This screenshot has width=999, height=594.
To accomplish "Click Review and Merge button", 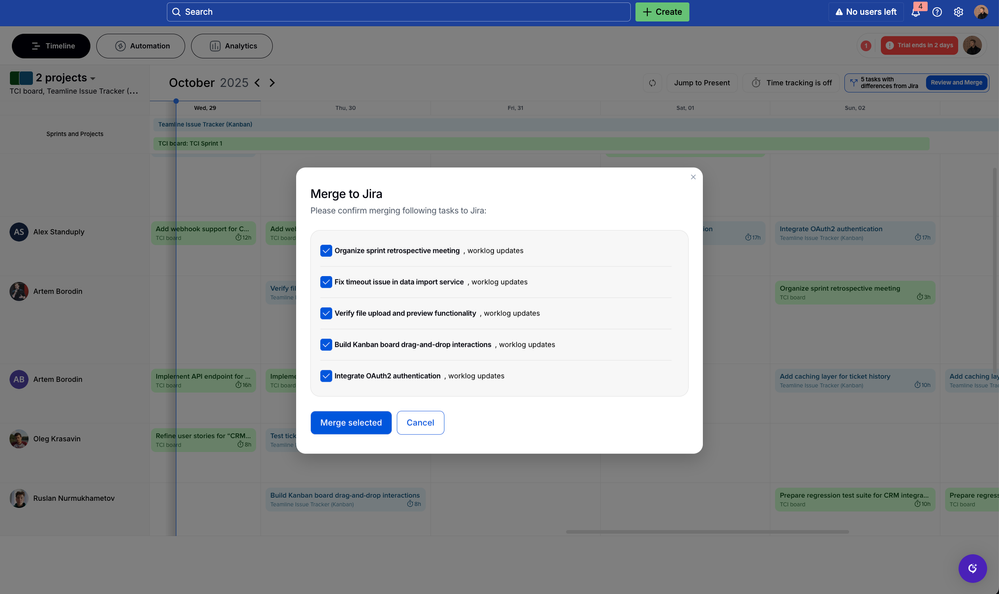I will 956,83.
